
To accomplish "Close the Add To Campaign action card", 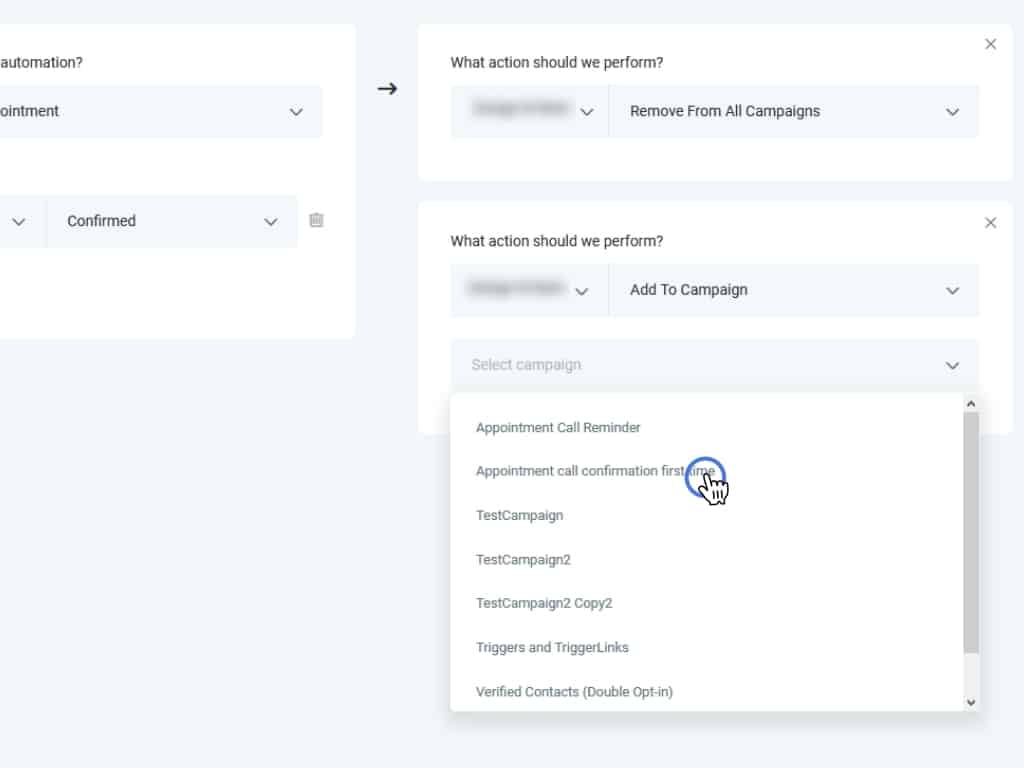I will [x=990, y=223].
